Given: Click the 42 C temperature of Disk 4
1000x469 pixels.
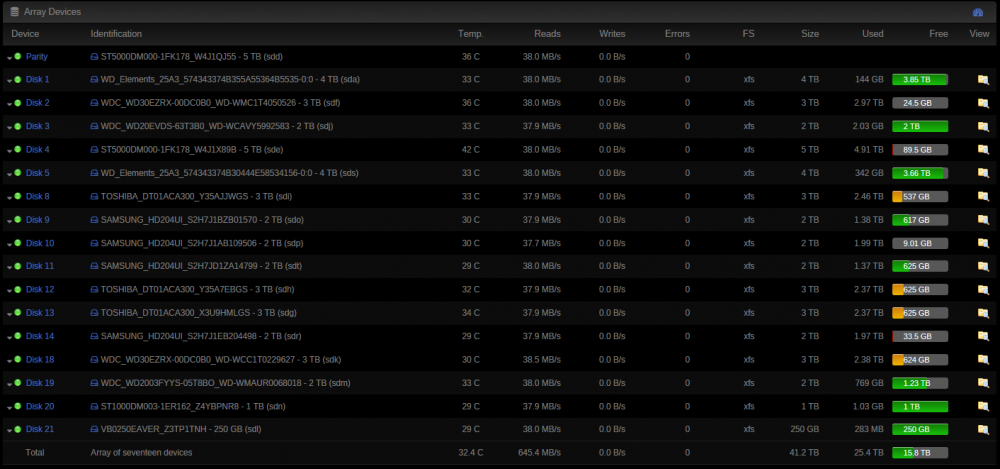Looking at the screenshot, I should pyautogui.click(x=471, y=149).
